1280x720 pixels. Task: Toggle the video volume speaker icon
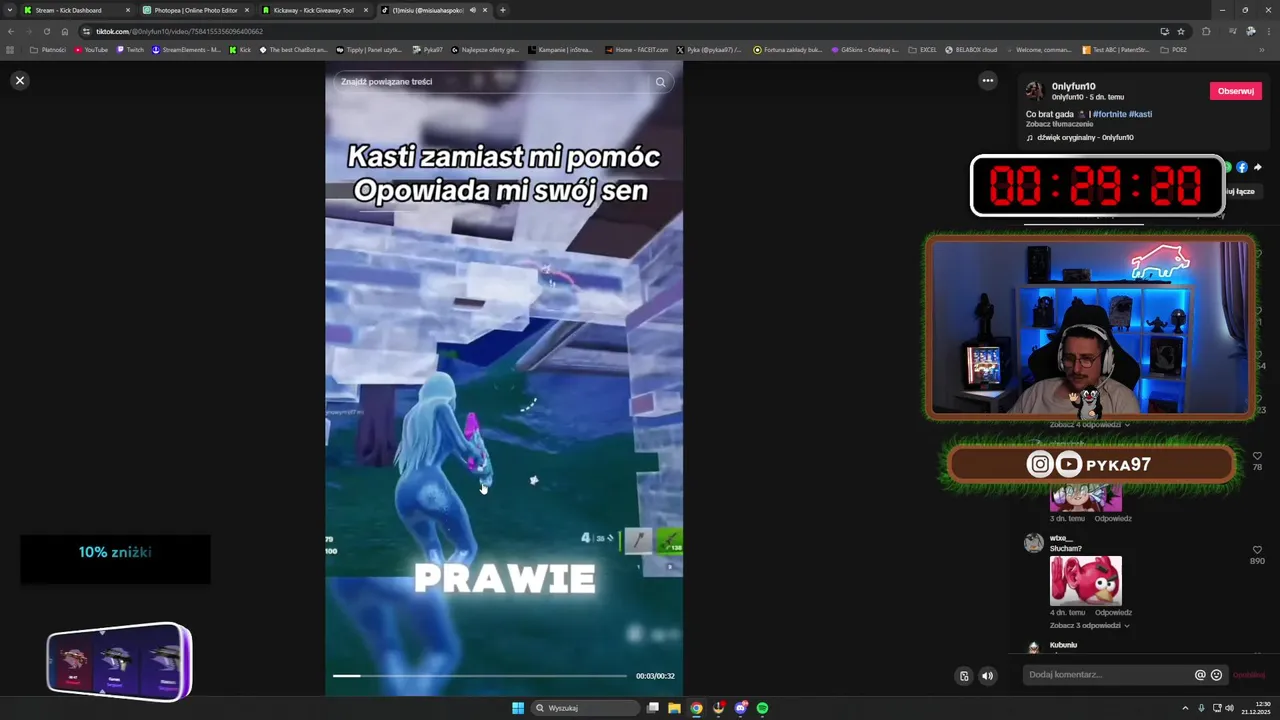tap(987, 676)
